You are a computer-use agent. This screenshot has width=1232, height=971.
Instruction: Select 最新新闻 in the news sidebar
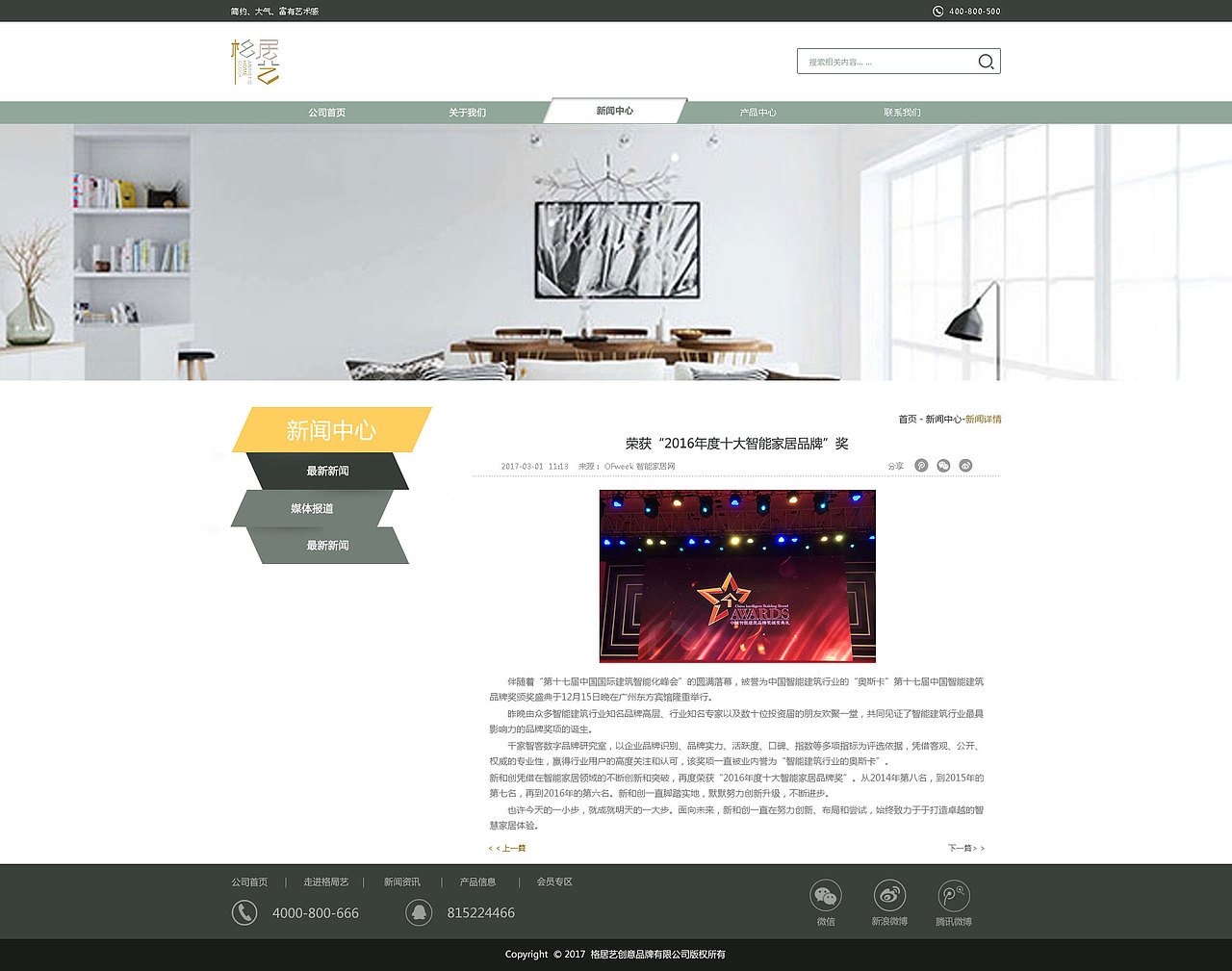(326, 471)
